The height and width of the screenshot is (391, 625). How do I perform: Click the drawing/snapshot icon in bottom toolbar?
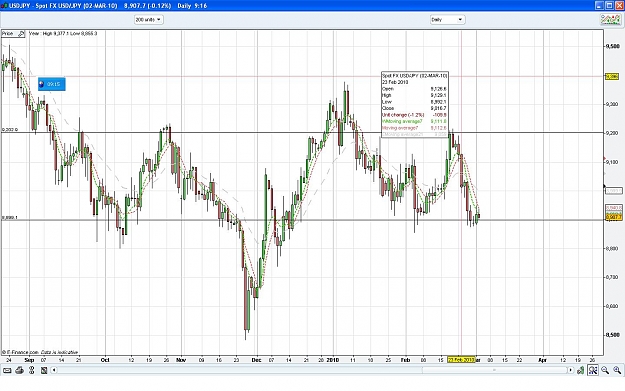click(x=44, y=370)
